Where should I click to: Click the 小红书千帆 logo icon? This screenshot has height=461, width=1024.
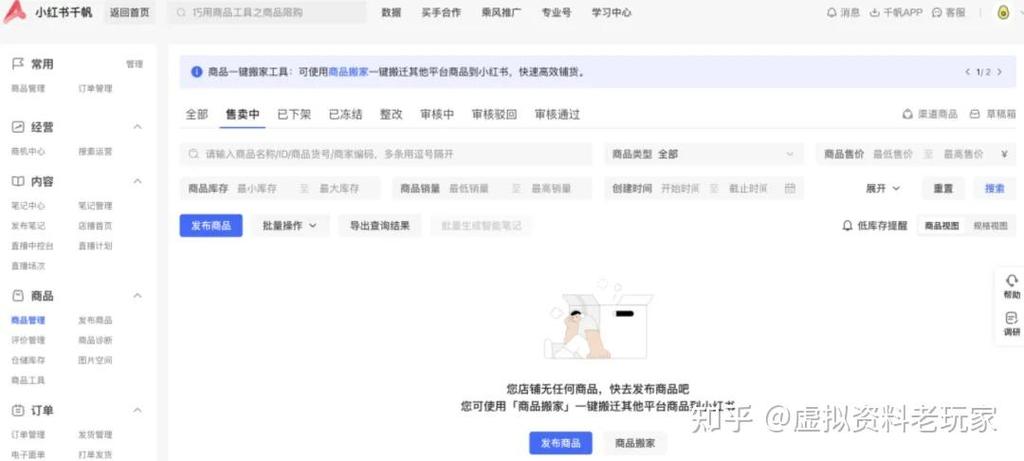[x=15, y=12]
